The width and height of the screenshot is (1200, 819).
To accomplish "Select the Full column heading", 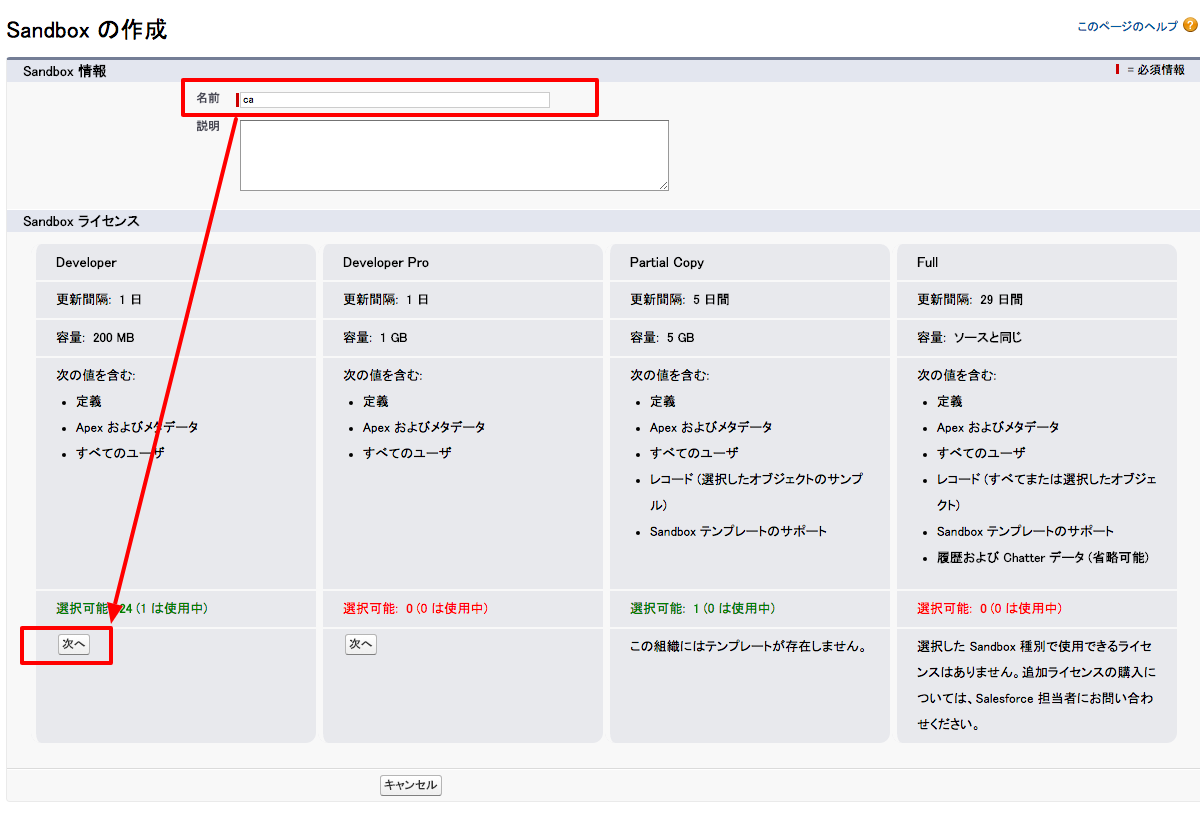I will point(928,263).
